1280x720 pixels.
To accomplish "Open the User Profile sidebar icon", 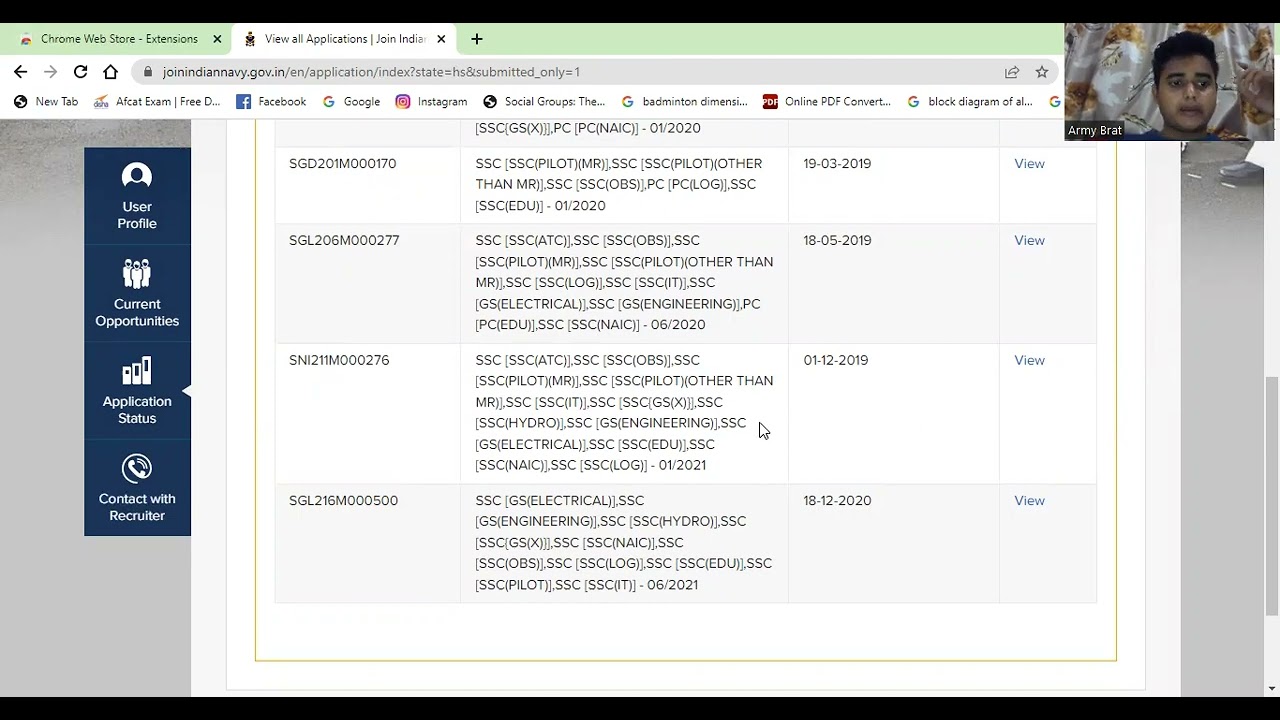I will (x=137, y=196).
